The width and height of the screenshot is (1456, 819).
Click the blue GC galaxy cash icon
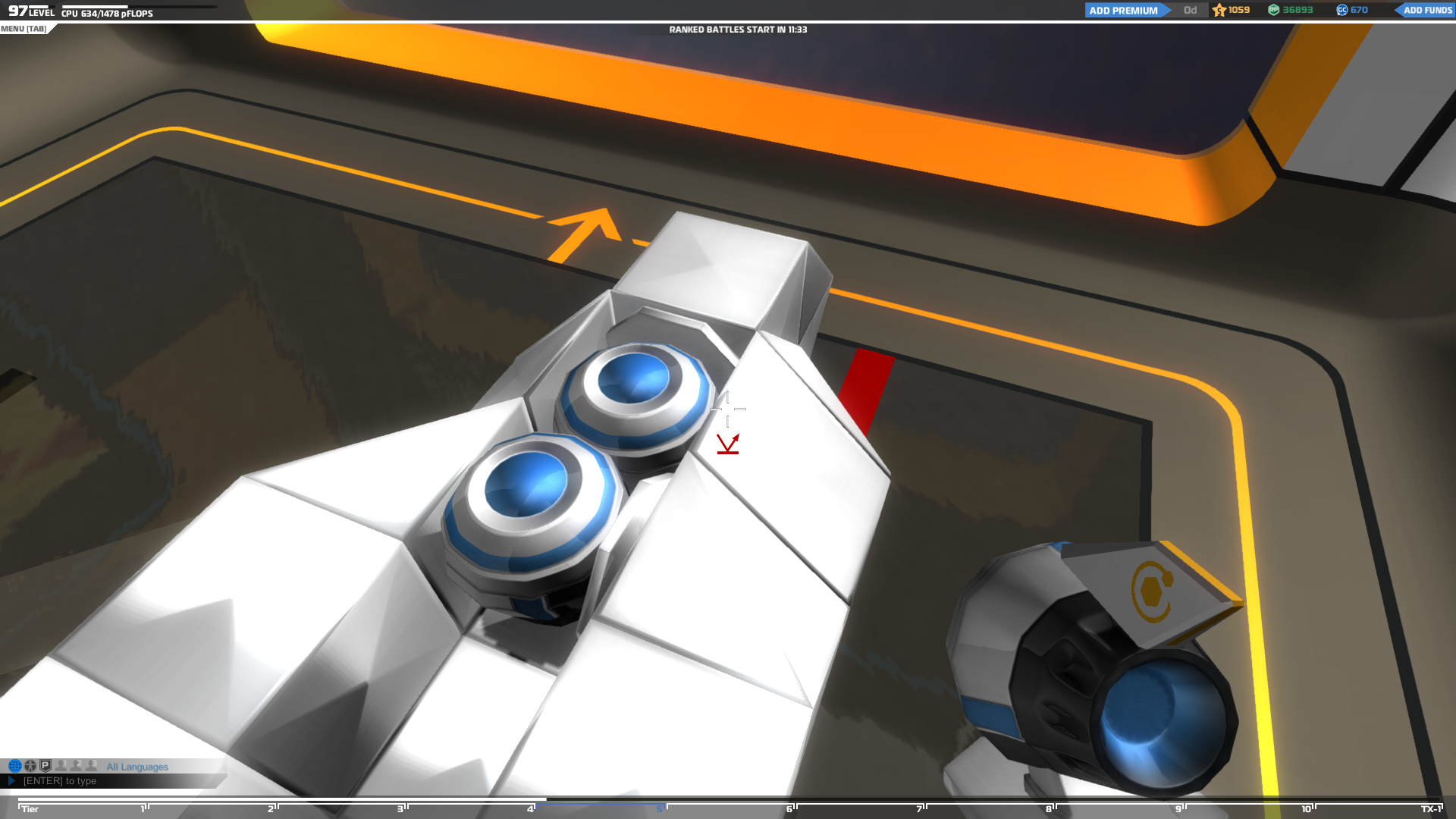[x=1341, y=10]
